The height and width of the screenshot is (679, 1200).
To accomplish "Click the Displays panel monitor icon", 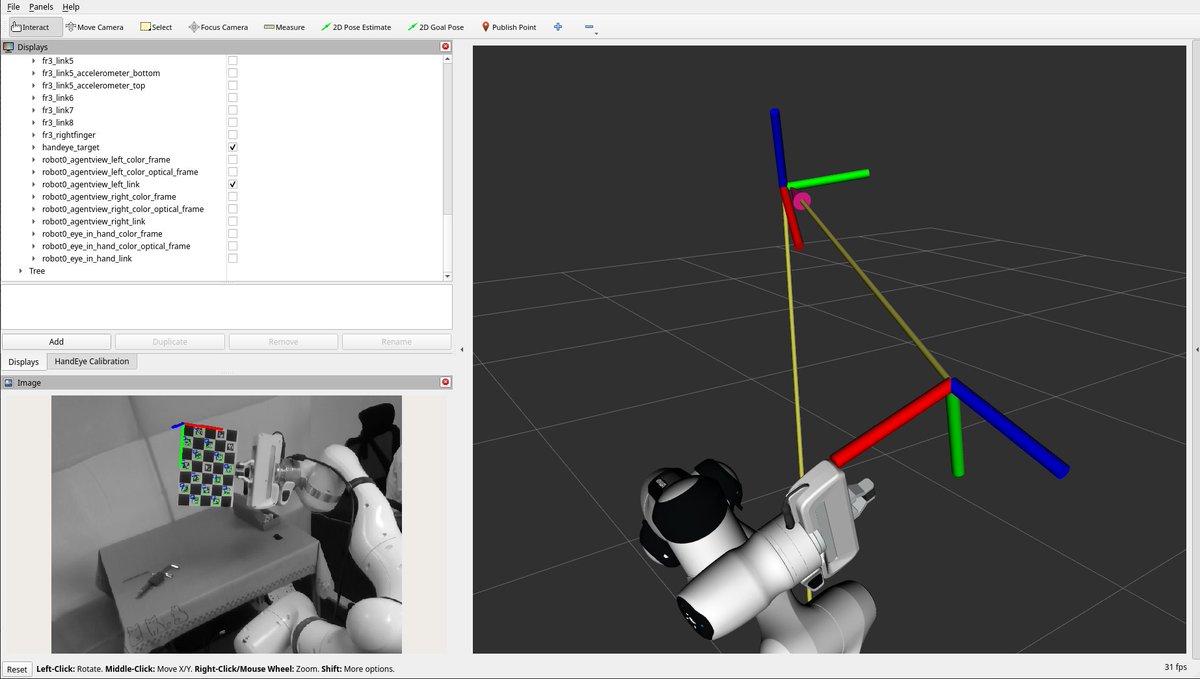I will pyautogui.click(x=9, y=47).
